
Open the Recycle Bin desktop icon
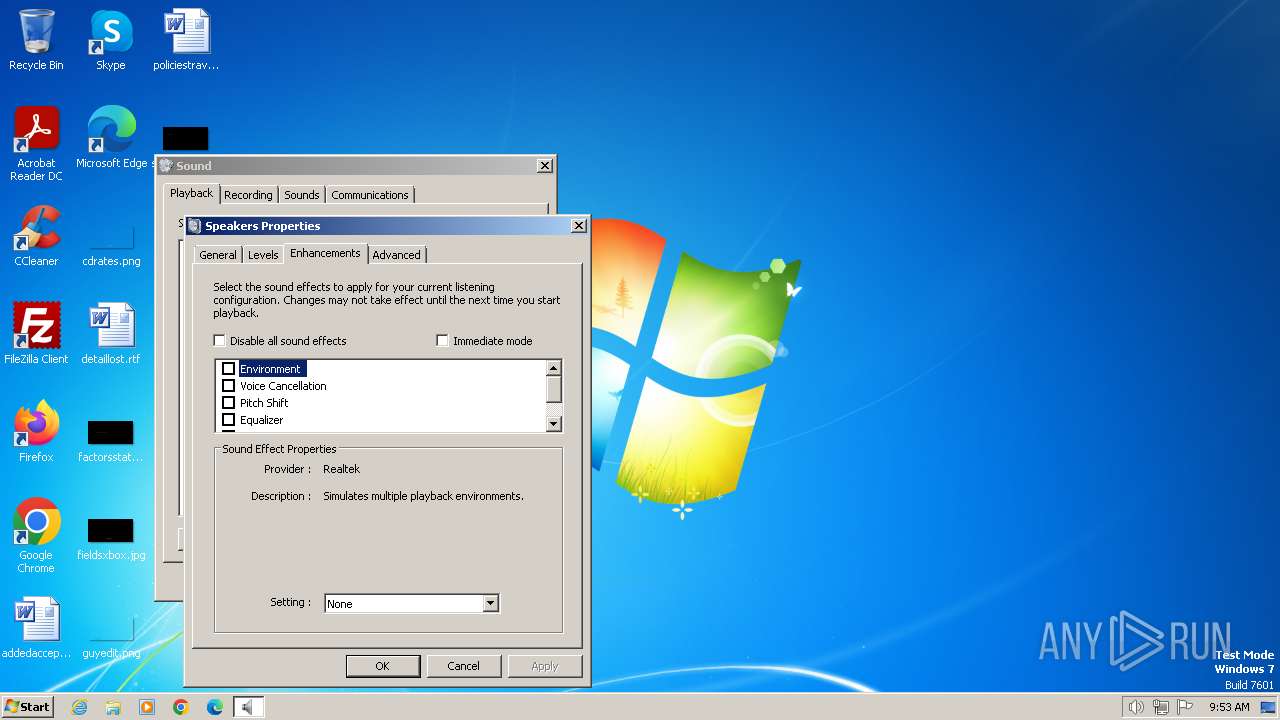click(x=36, y=40)
